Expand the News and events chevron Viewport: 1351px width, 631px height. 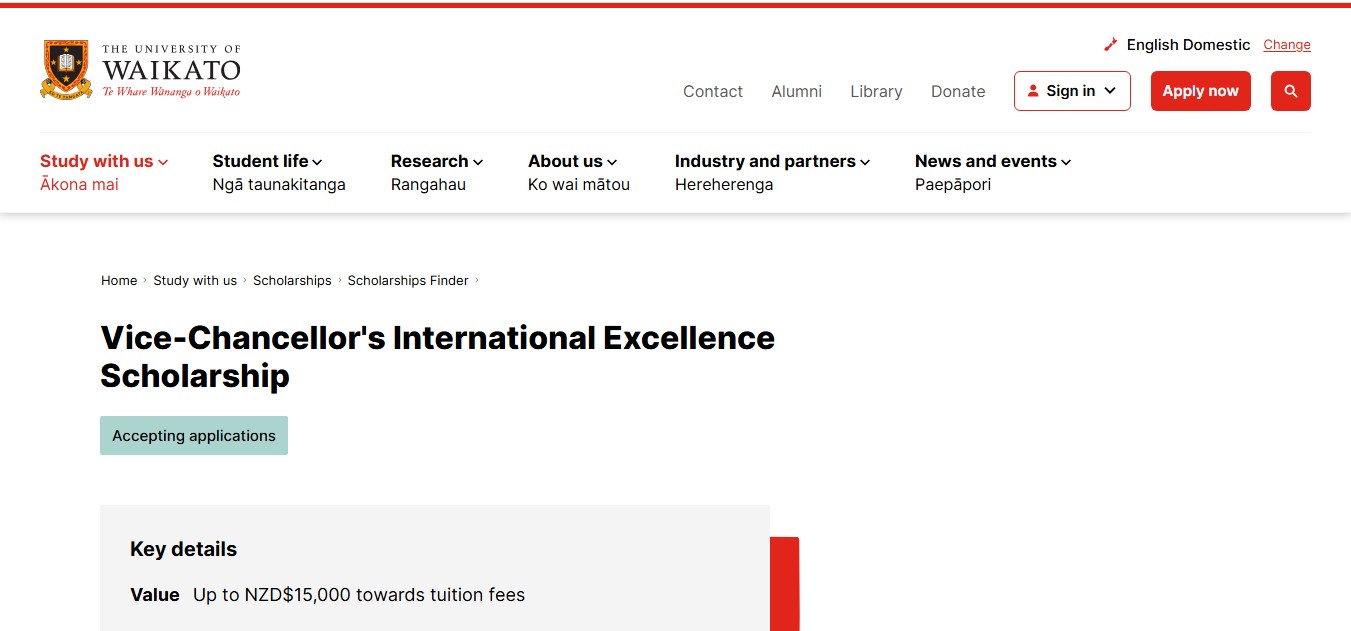click(1066, 162)
